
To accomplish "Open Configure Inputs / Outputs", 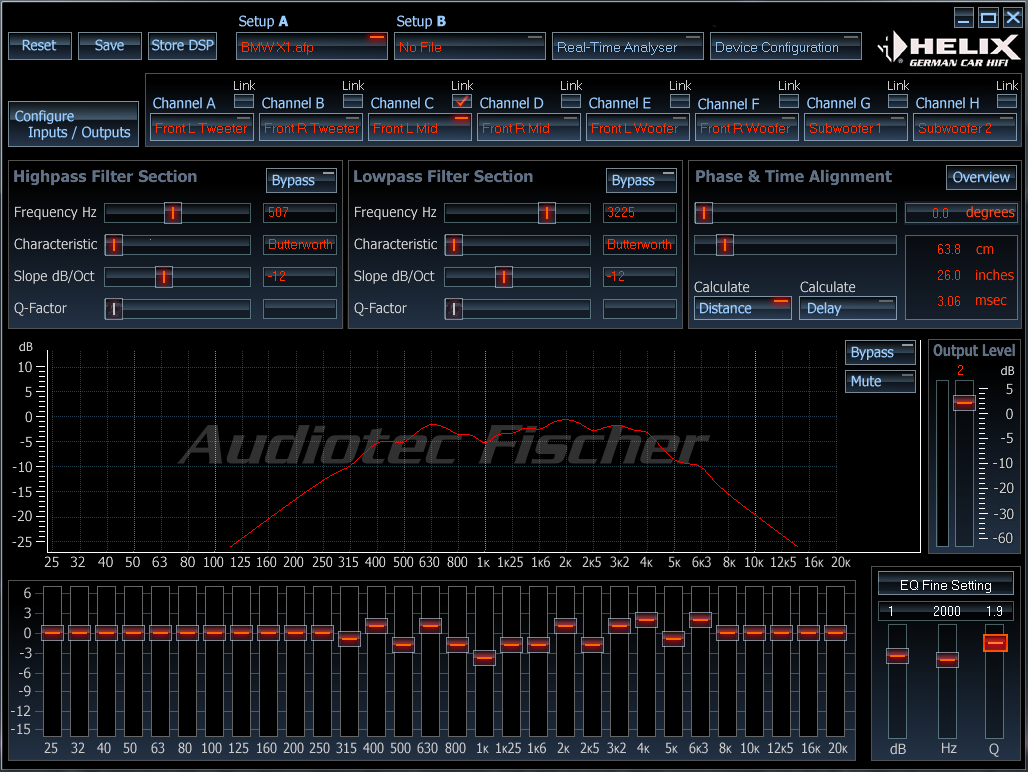I will [x=73, y=124].
